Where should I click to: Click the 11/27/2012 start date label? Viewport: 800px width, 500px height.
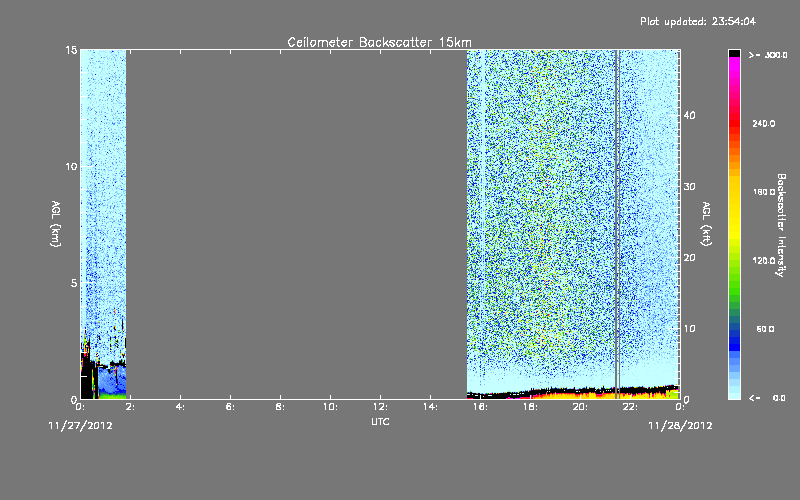point(81,426)
